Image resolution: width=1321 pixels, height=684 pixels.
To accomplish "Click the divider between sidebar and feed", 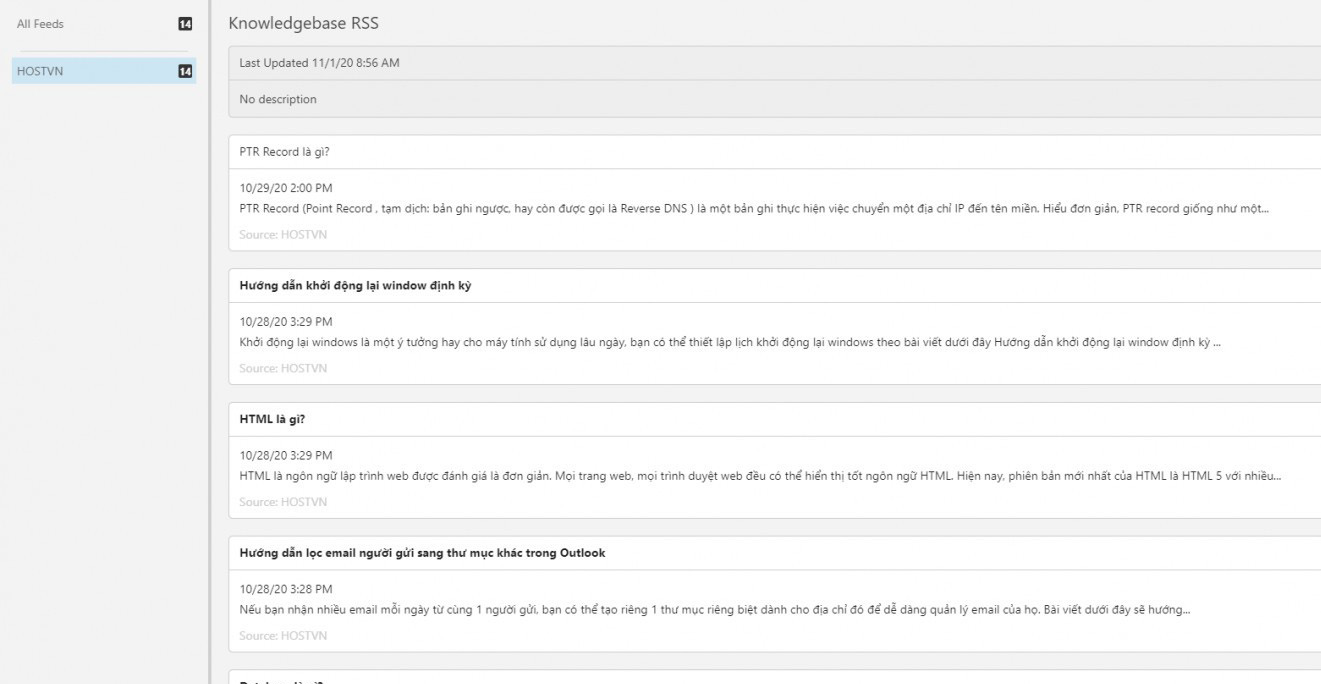I will pos(209,342).
